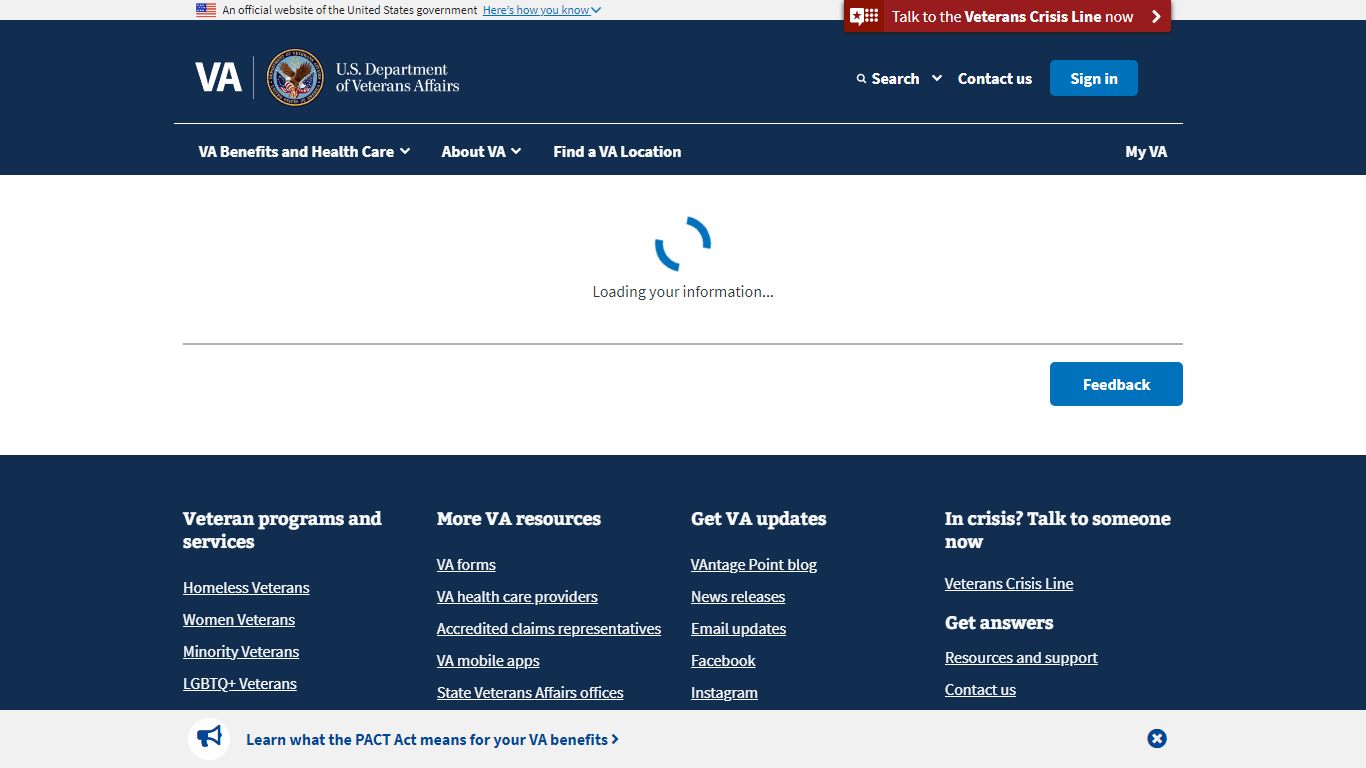Click the Sign in button
Viewport: 1366px width, 768px height.
tap(1094, 78)
